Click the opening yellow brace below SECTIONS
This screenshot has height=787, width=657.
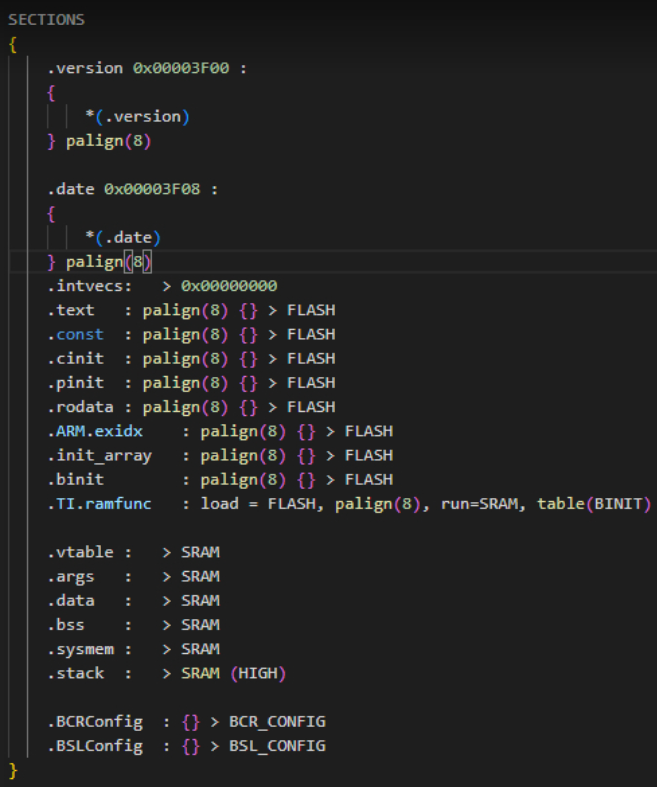coord(13,44)
